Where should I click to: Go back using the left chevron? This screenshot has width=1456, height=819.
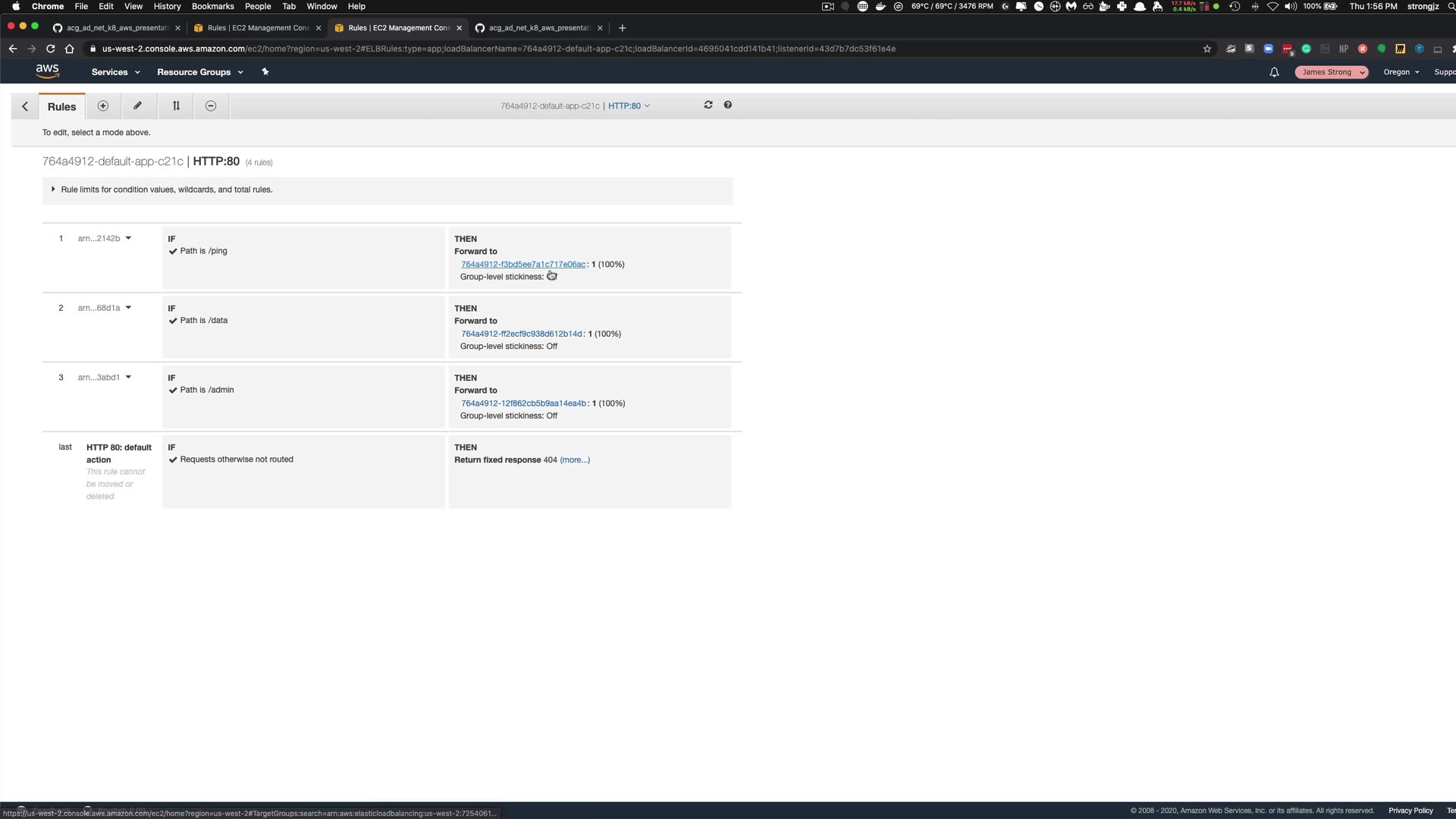(x=25, y=107)
